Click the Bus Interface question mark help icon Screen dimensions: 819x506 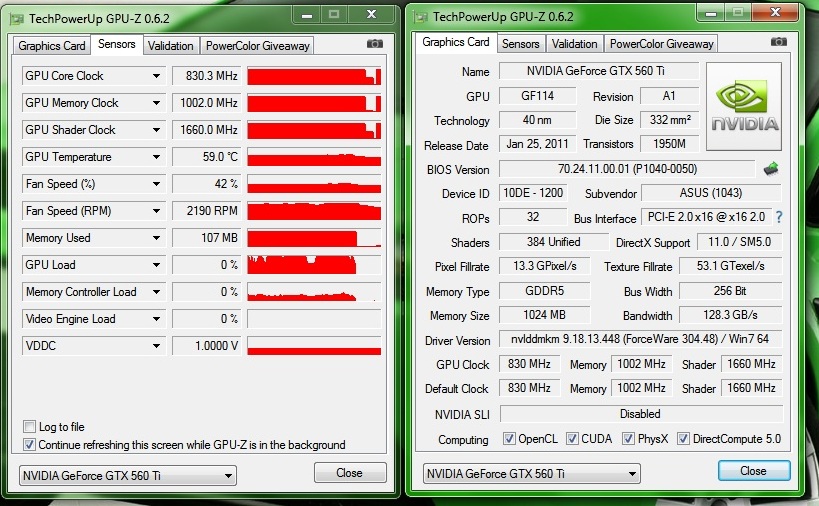779,217
